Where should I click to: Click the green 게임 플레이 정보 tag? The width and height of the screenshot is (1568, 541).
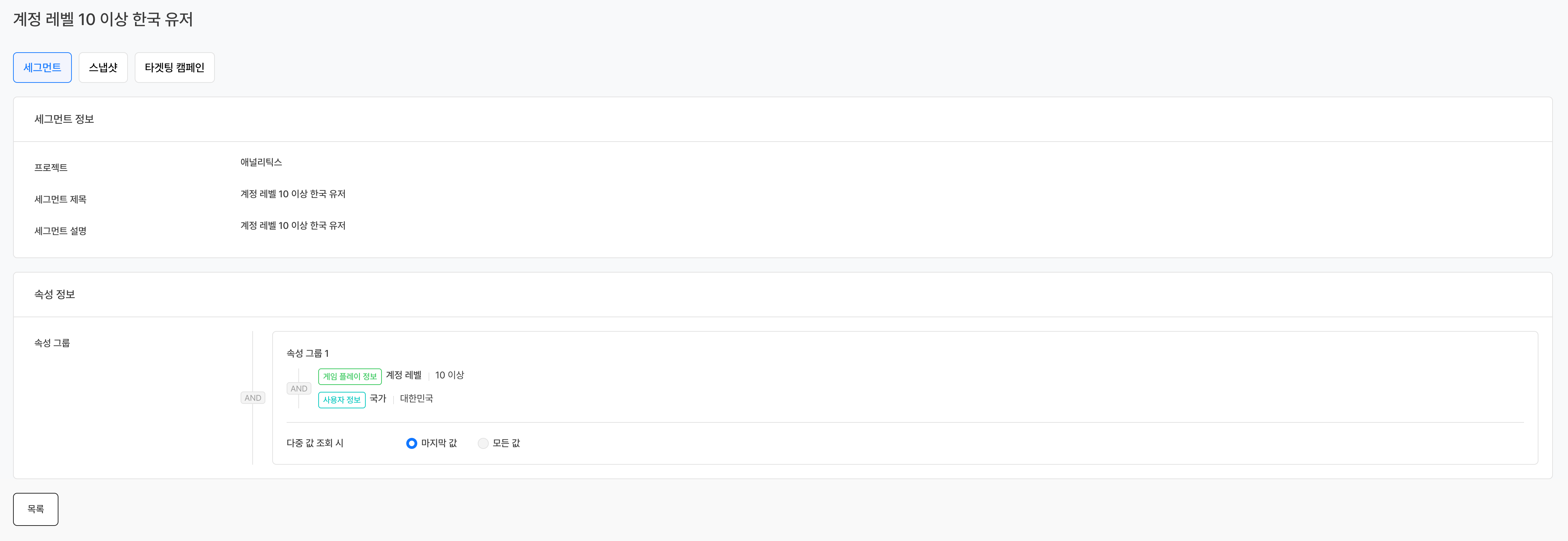tap(350, 376)
